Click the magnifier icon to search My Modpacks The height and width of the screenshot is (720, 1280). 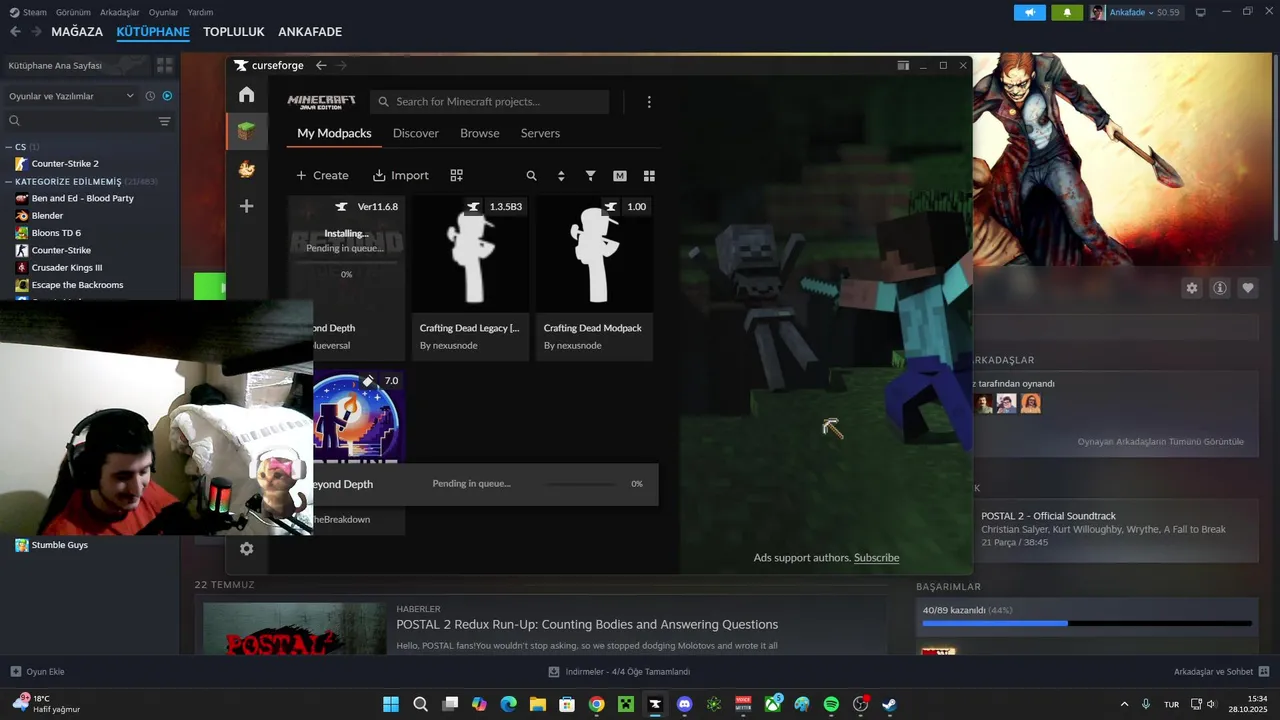(531, 175)
